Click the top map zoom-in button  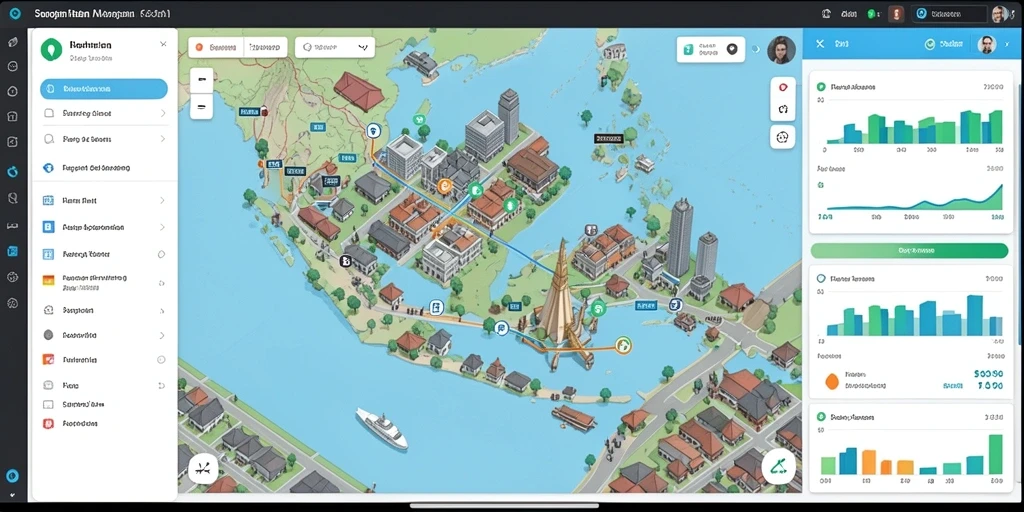[201, 80]
